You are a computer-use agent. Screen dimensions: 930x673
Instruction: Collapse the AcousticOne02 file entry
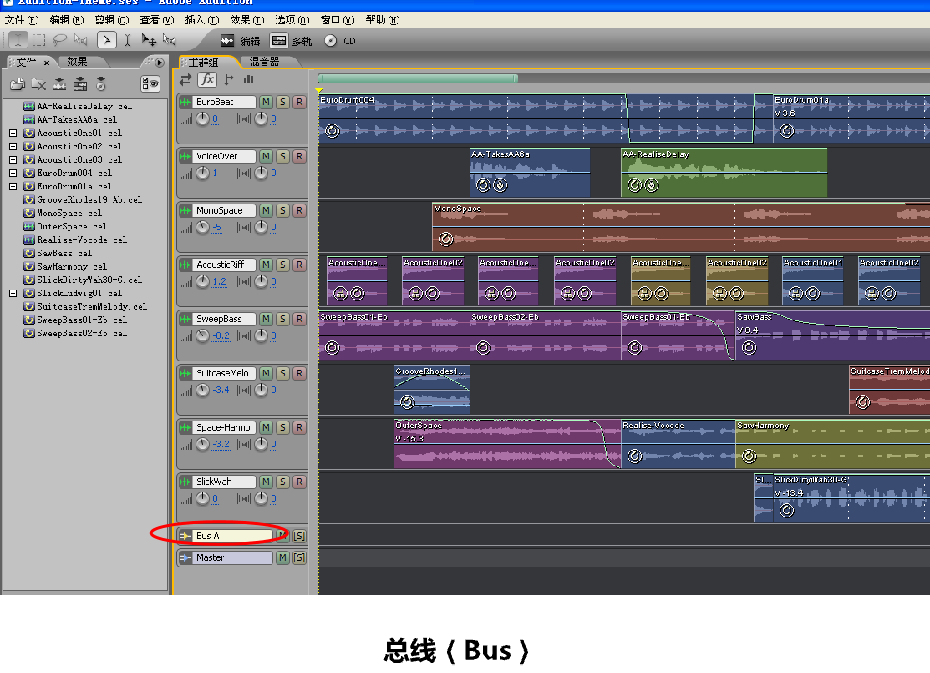13,146
